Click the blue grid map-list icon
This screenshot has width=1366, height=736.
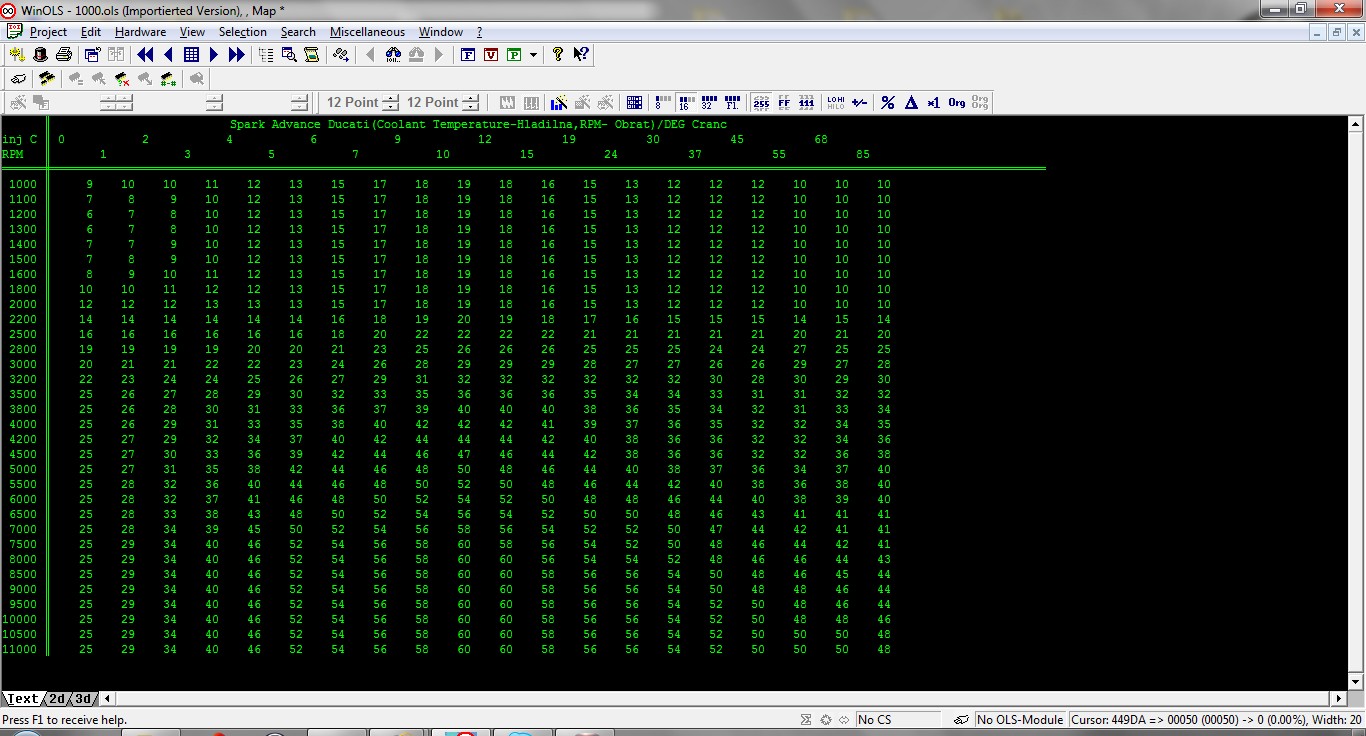(191, 55)
